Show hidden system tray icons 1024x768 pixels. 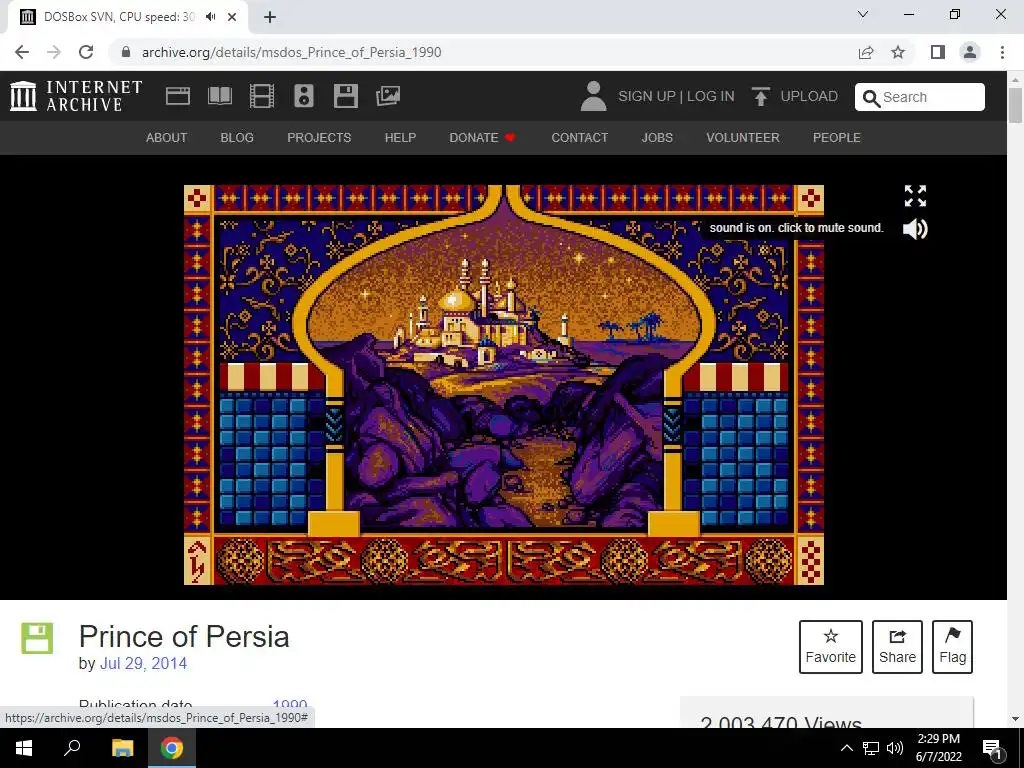846,748
